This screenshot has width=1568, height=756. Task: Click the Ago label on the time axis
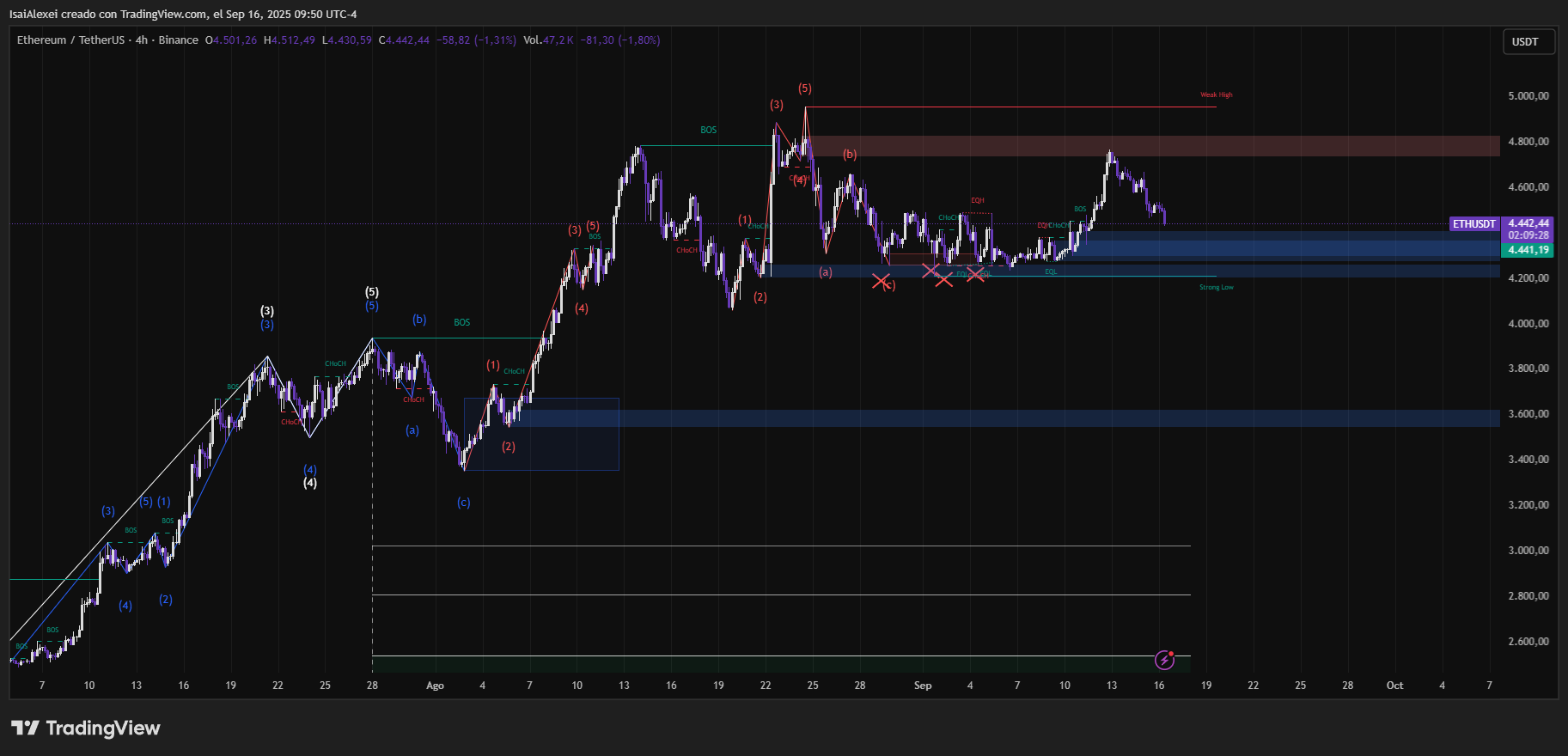[435, 686]
